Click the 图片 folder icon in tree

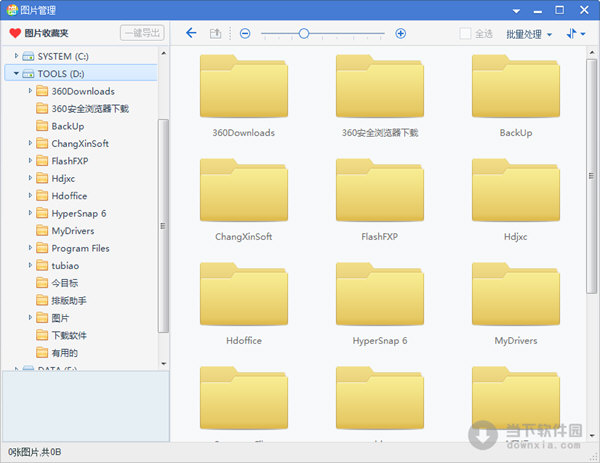click(42, 318)
